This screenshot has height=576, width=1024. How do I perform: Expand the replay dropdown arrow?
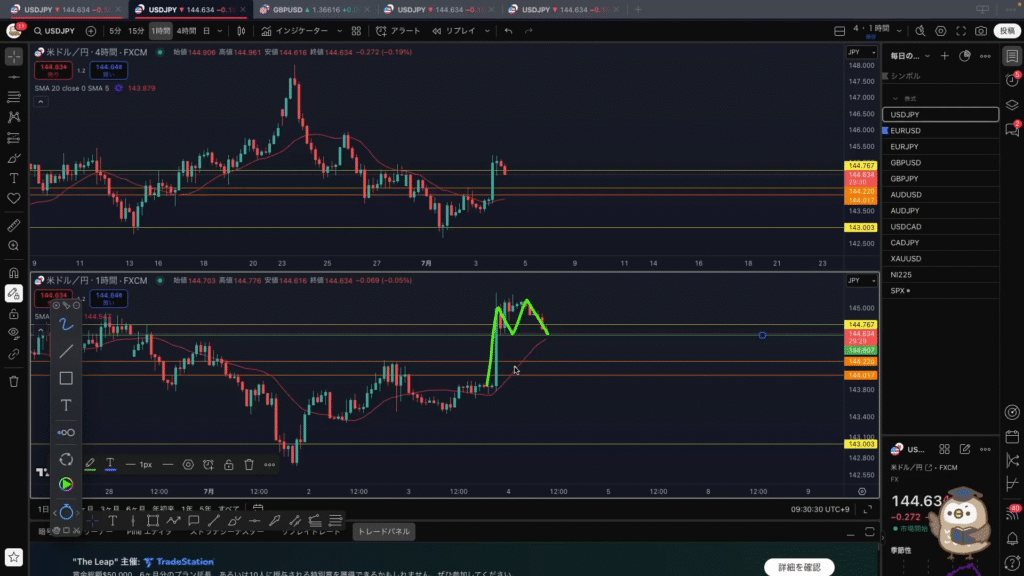click(487, 31)
